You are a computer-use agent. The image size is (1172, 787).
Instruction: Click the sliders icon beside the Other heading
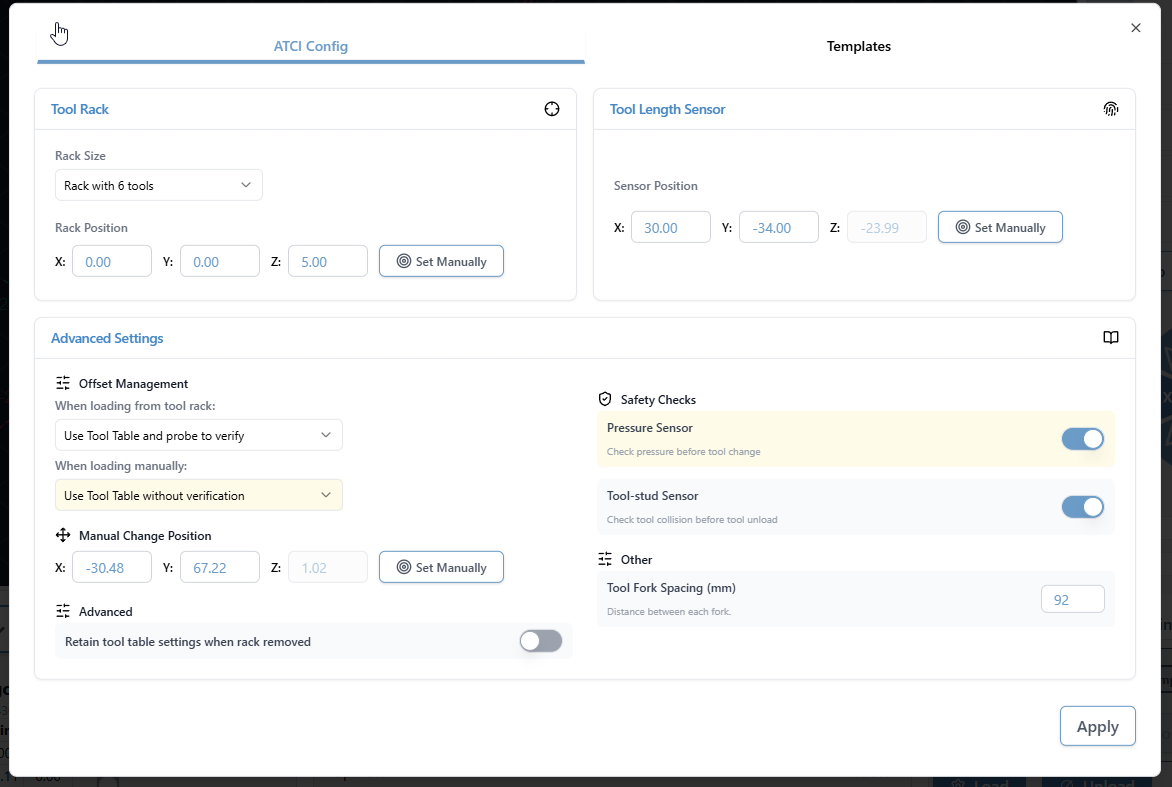(x=605, y=559)
